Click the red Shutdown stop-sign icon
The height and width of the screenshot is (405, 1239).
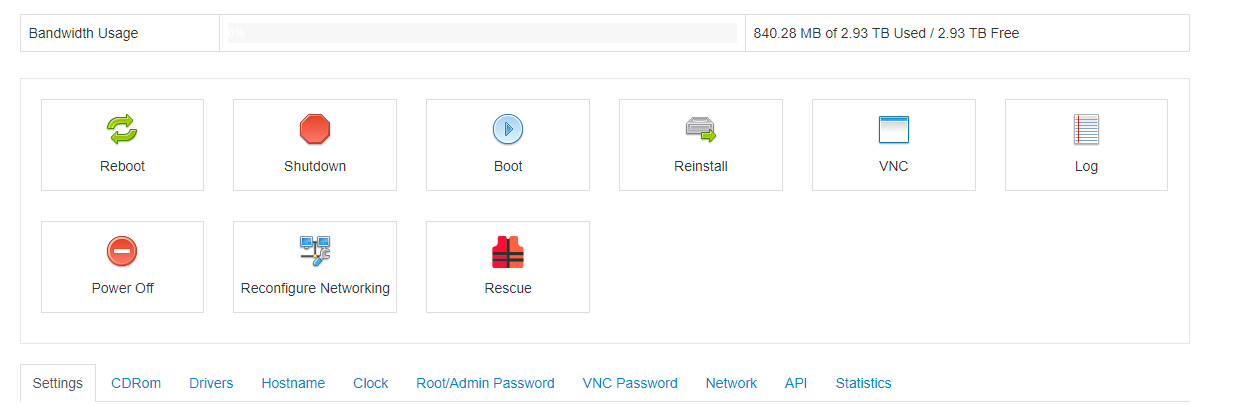pos(315,129)
